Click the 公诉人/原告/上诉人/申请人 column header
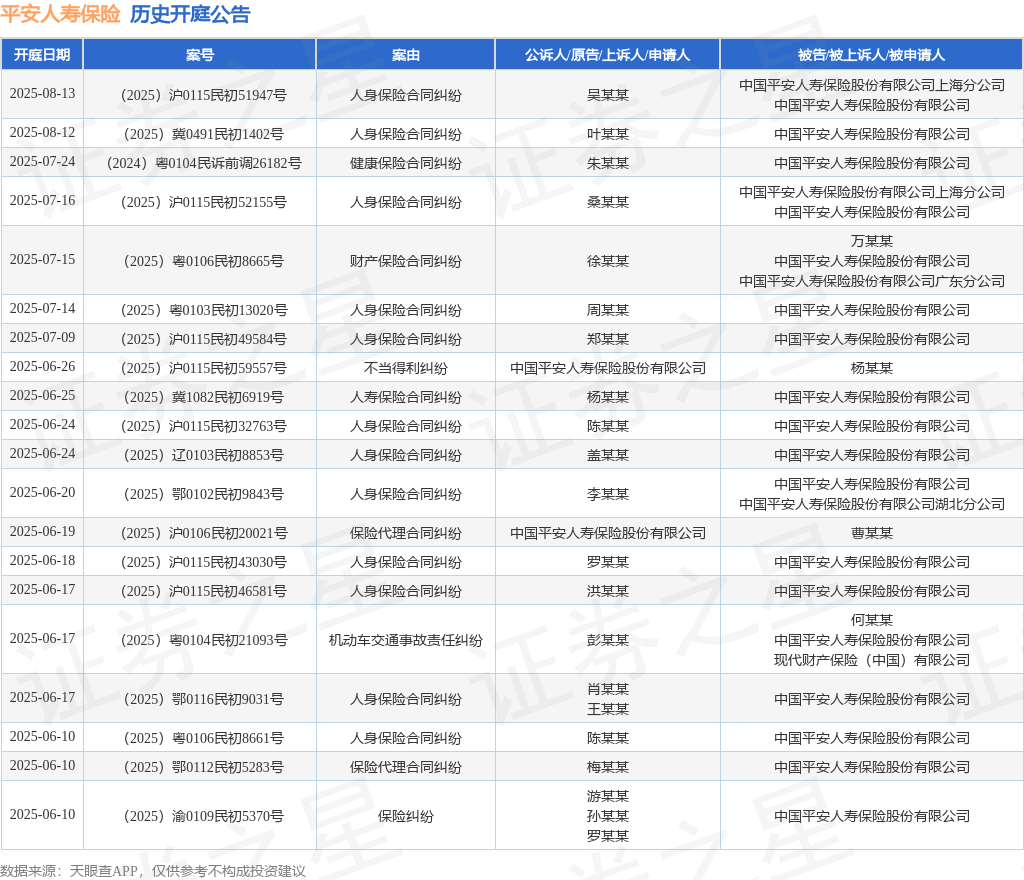 click(x=607, y=55)
